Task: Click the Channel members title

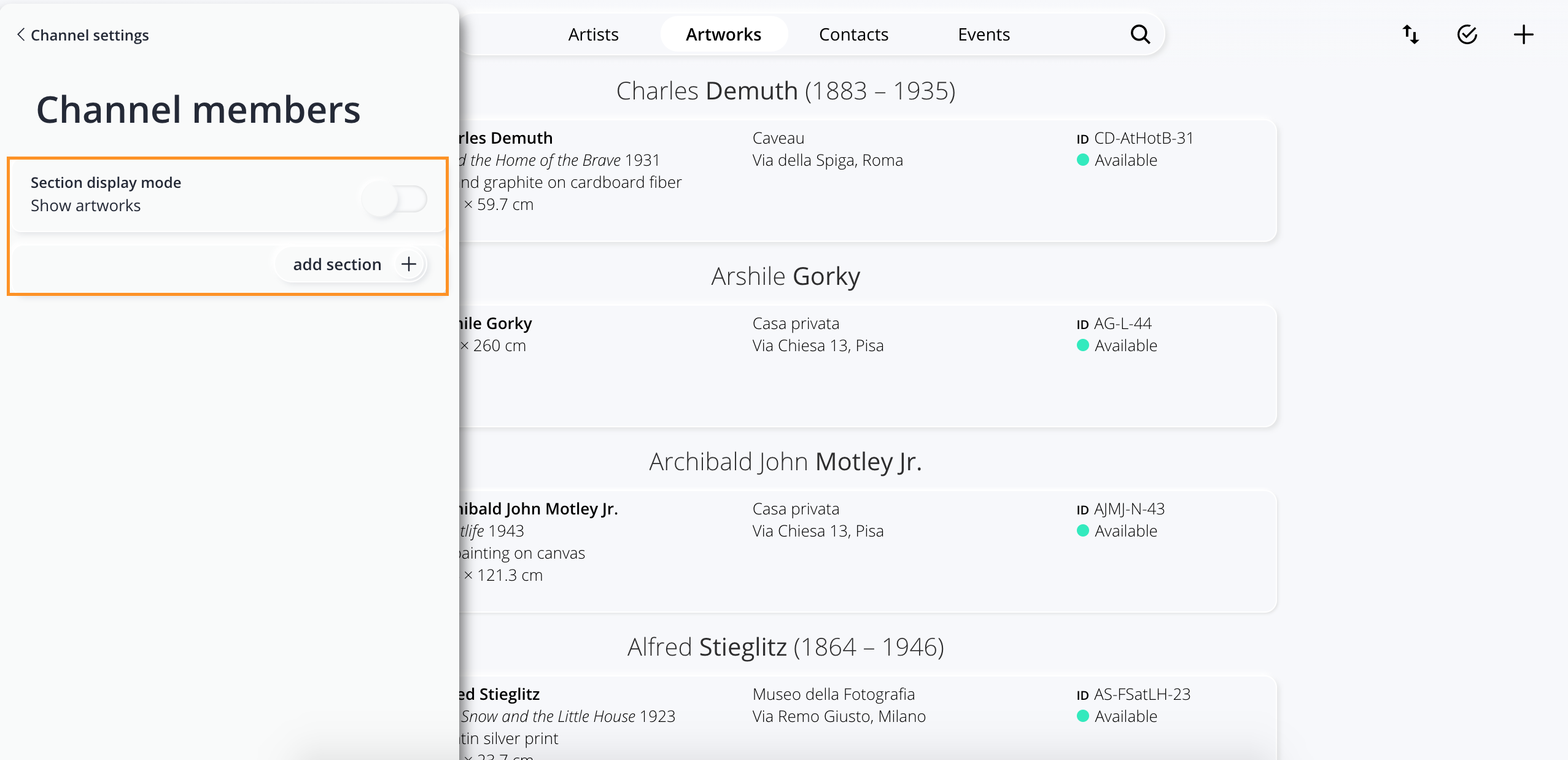Action: pos(198,110)
